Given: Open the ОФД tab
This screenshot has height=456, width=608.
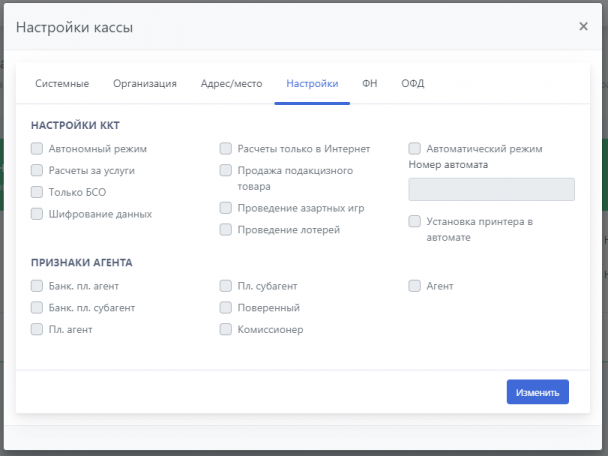Looking at the screenshot, I should pos(413,84).
